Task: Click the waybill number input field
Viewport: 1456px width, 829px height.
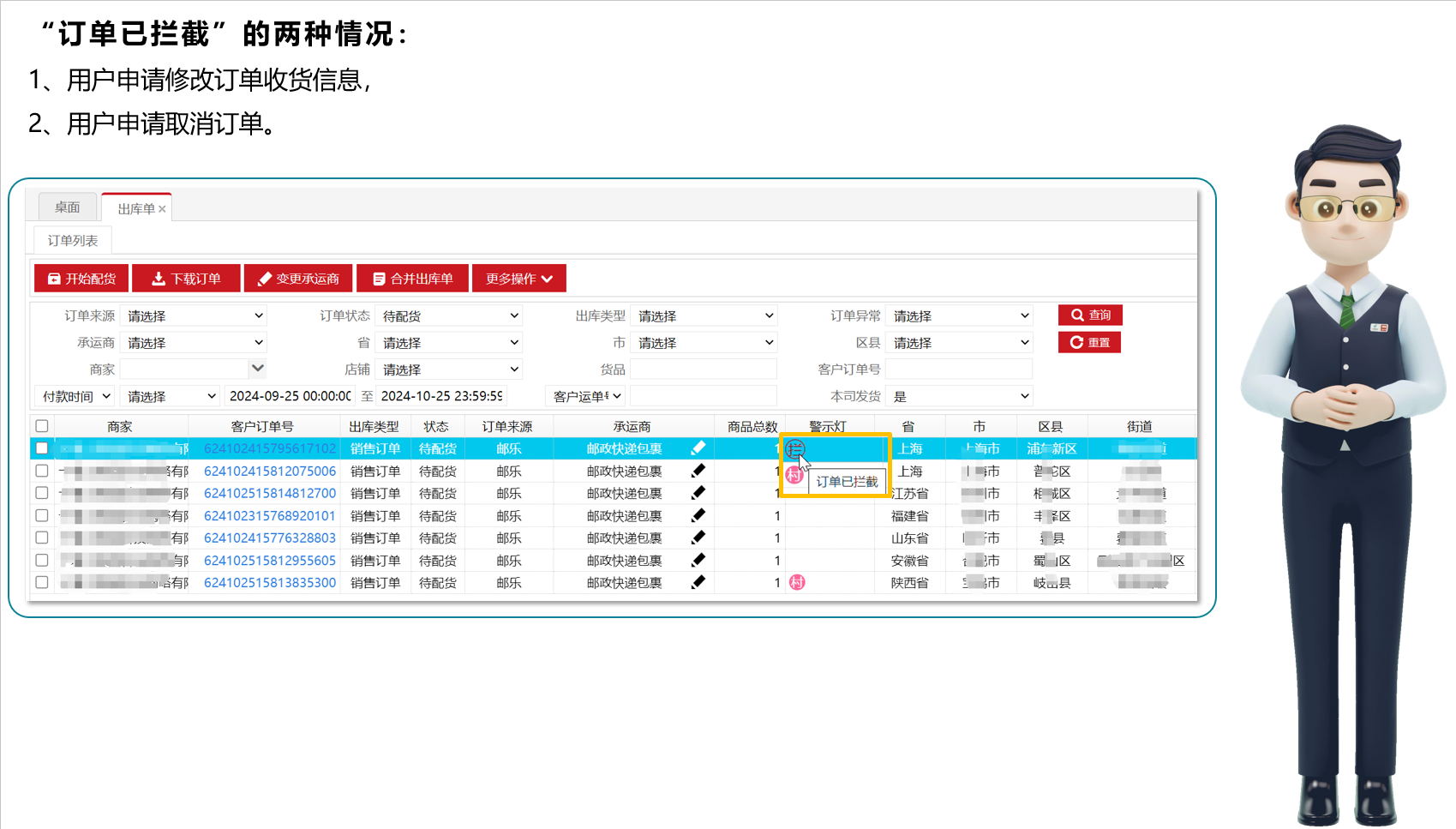Action: pyautogui.click(x=704, y=396)
